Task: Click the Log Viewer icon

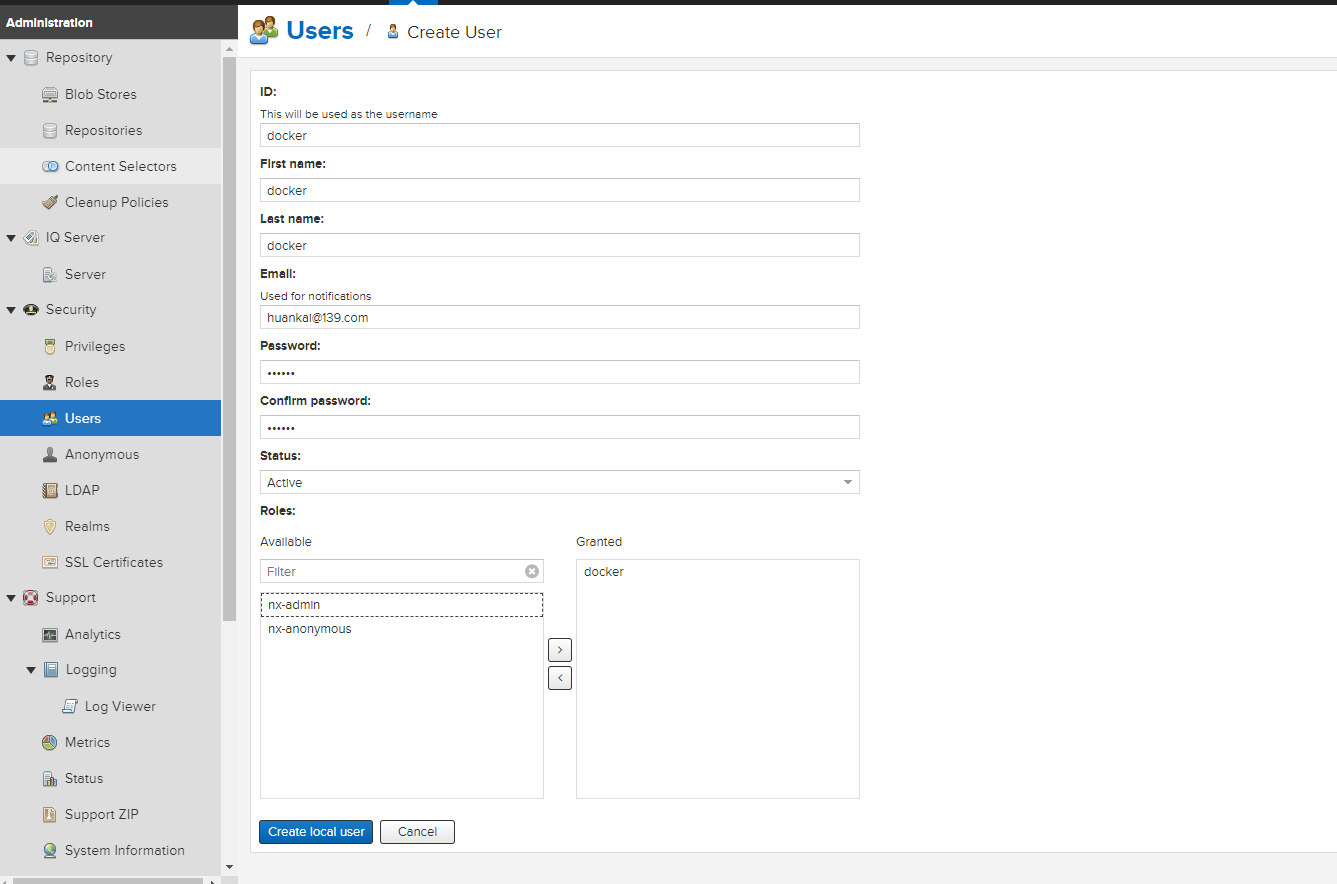Action: click(70, 706)
